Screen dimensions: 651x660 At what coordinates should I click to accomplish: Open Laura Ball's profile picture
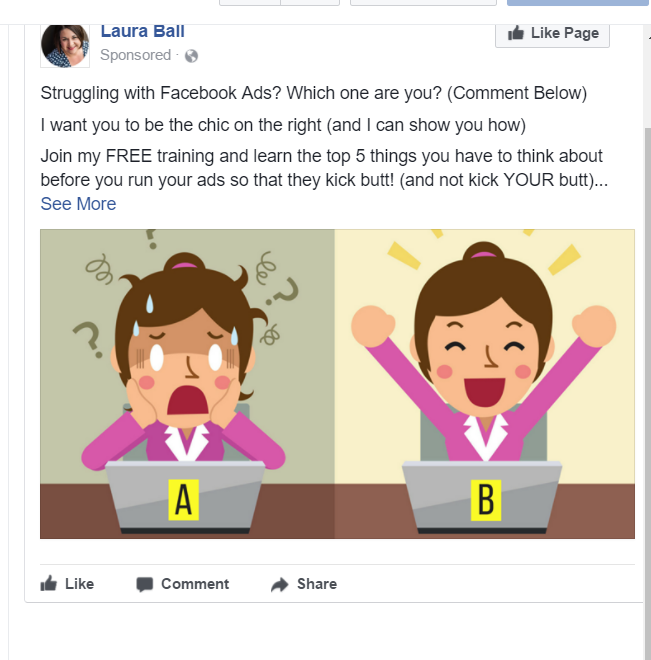coord(65,45)
